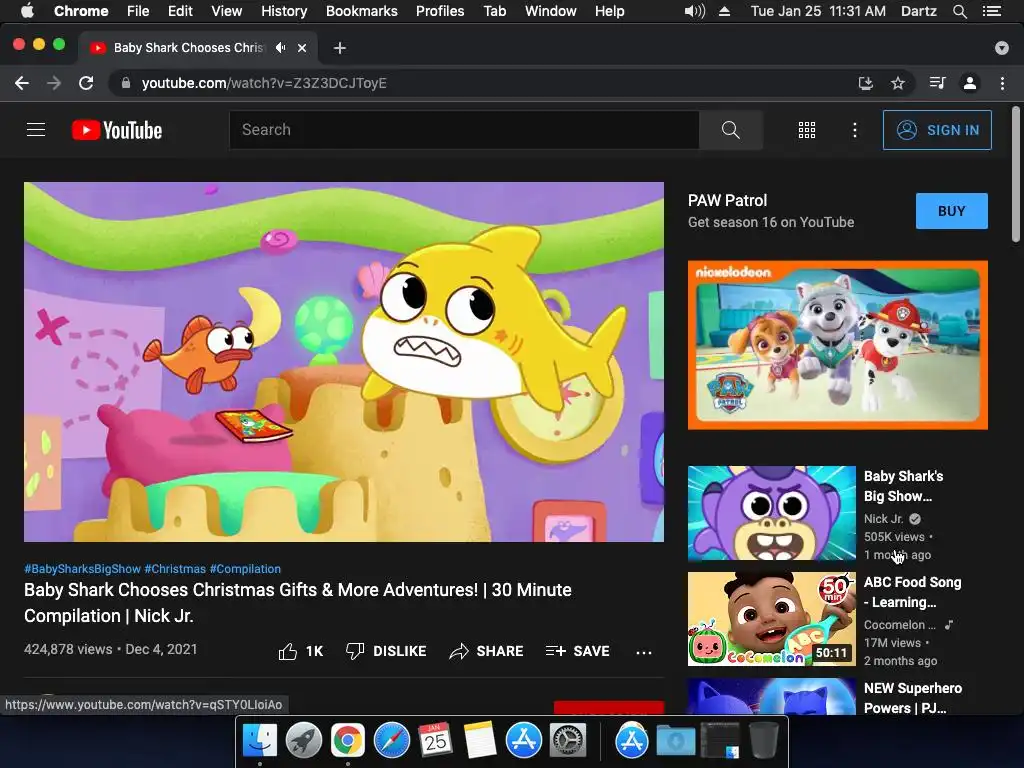1024x768 pixels.
Task: Bookmark this page with star
Action: [898, 83]
